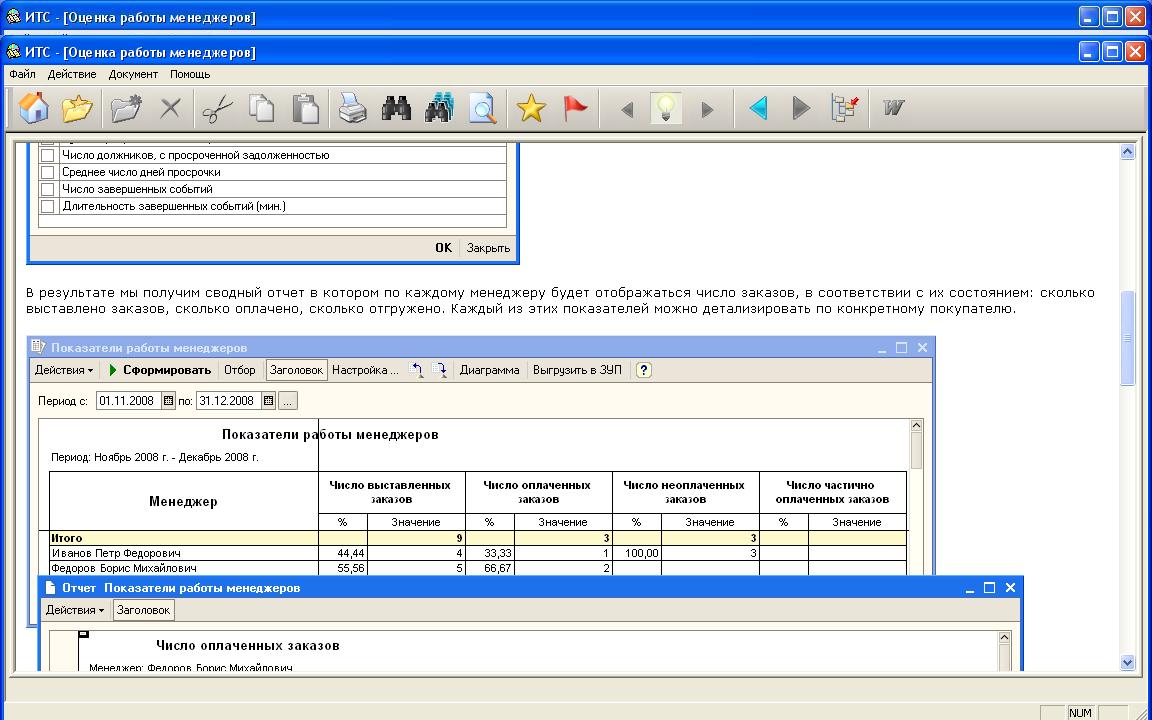Open the Документ menu
Screen dimensions: 1152x720
133,74
